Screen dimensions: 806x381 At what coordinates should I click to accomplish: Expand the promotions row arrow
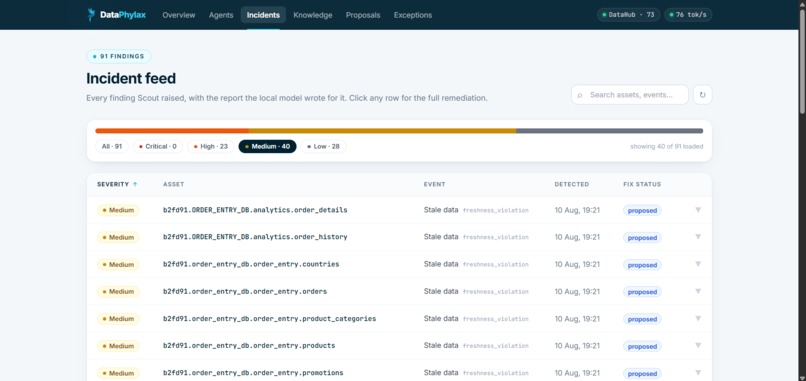point(698,373)
